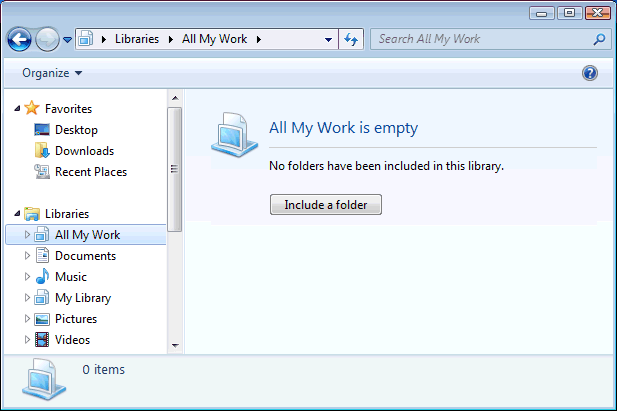This screenshot has width=617, height=411.
Task: Expand the Music library node
Action: [27, 276]
